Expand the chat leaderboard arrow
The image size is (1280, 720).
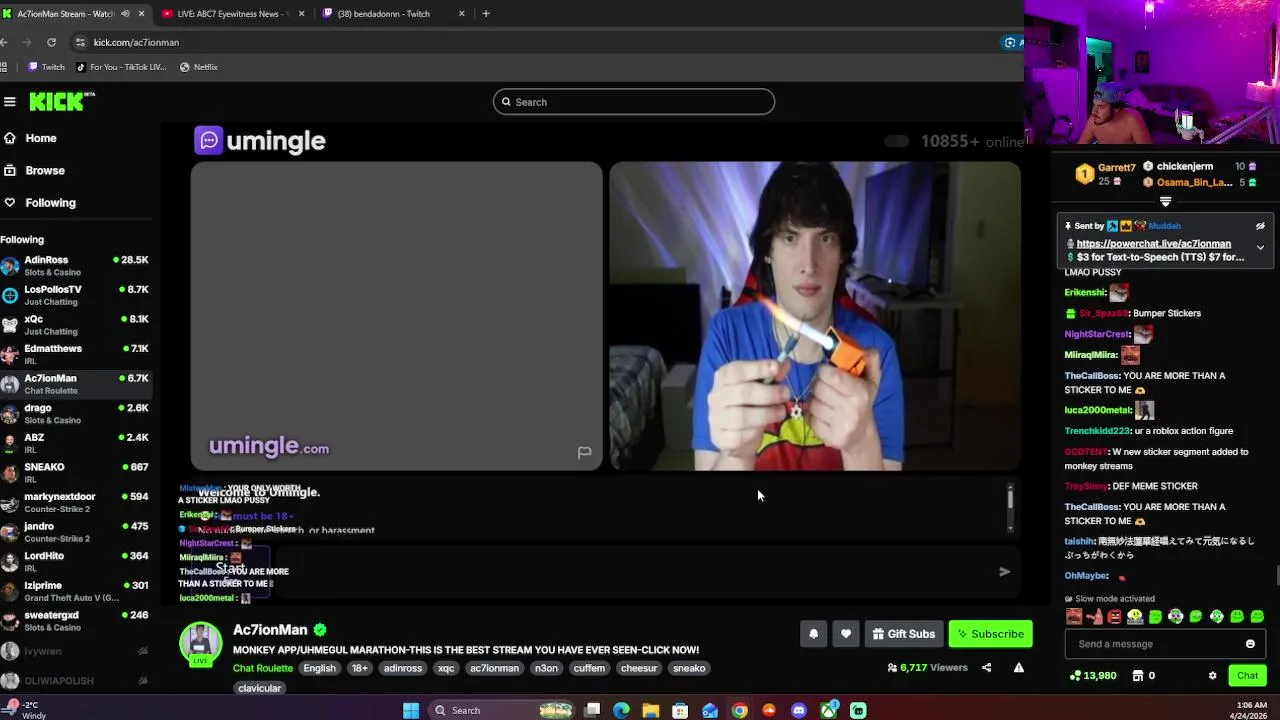coord(1165,202)
